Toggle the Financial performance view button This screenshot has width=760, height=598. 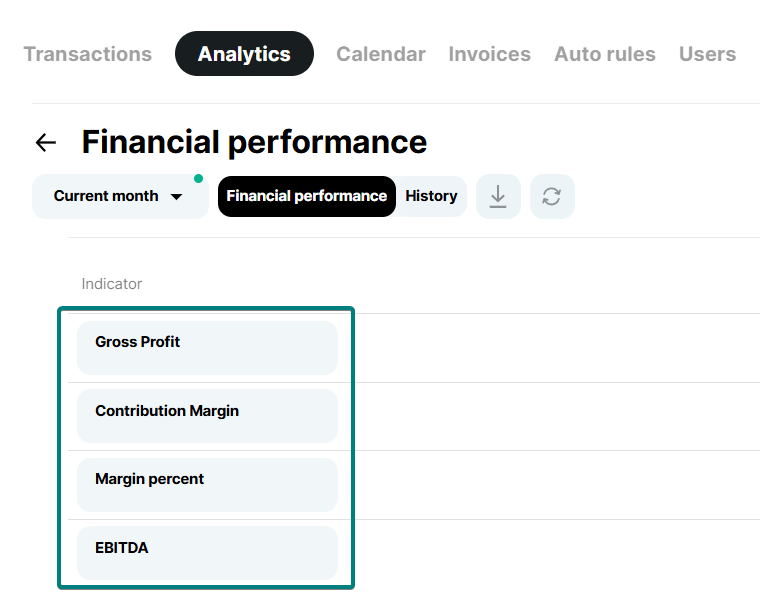(x=306, y=196)
